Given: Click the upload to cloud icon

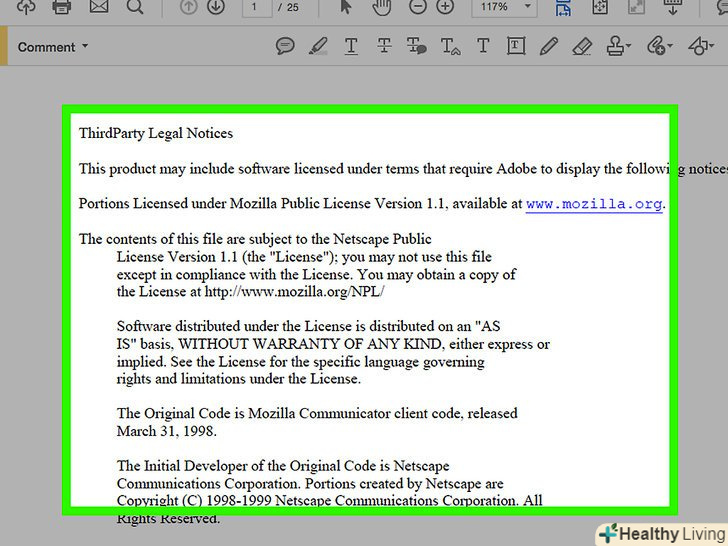Looking at the screenshot, I should pos(26,6).
